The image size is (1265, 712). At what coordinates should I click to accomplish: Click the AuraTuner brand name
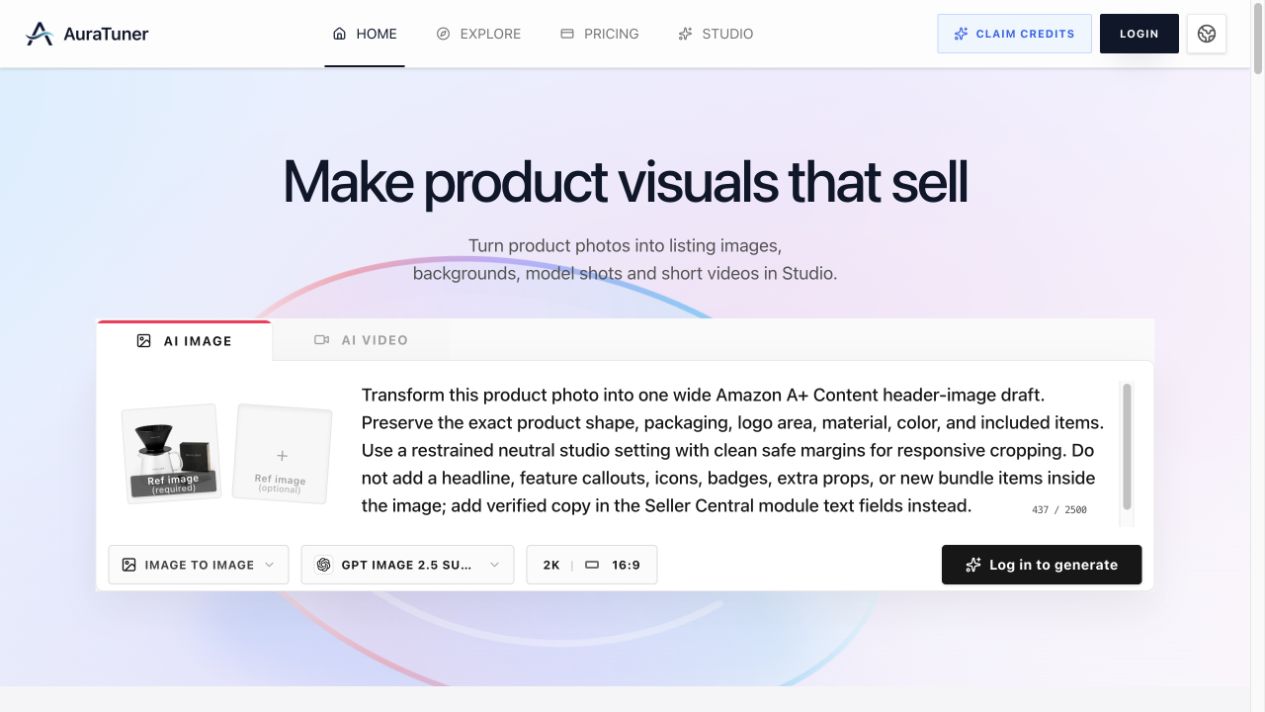coord(106,34)
